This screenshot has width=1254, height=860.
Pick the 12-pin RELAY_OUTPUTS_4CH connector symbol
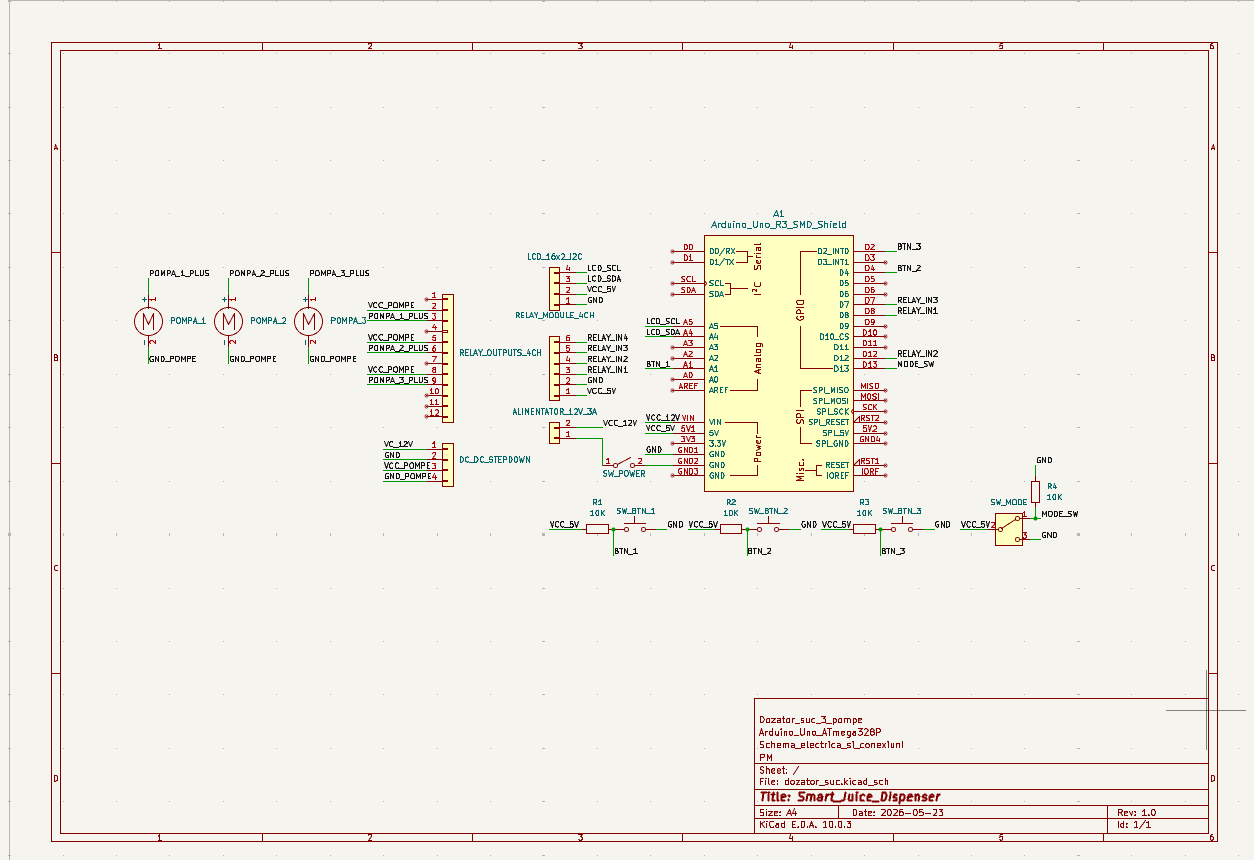pos(447,358)
